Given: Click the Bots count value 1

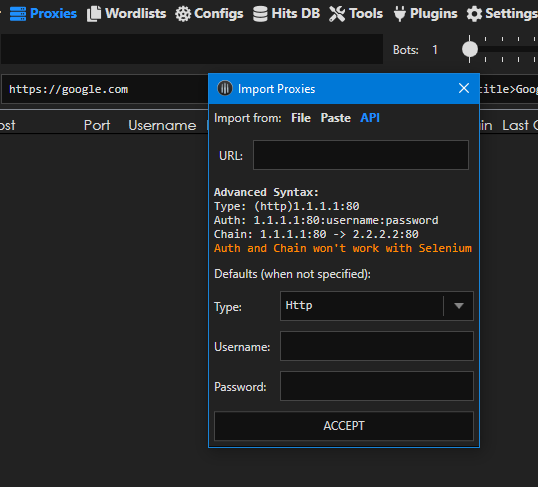Looking at the screenshot, I should (x=435, y=50).
